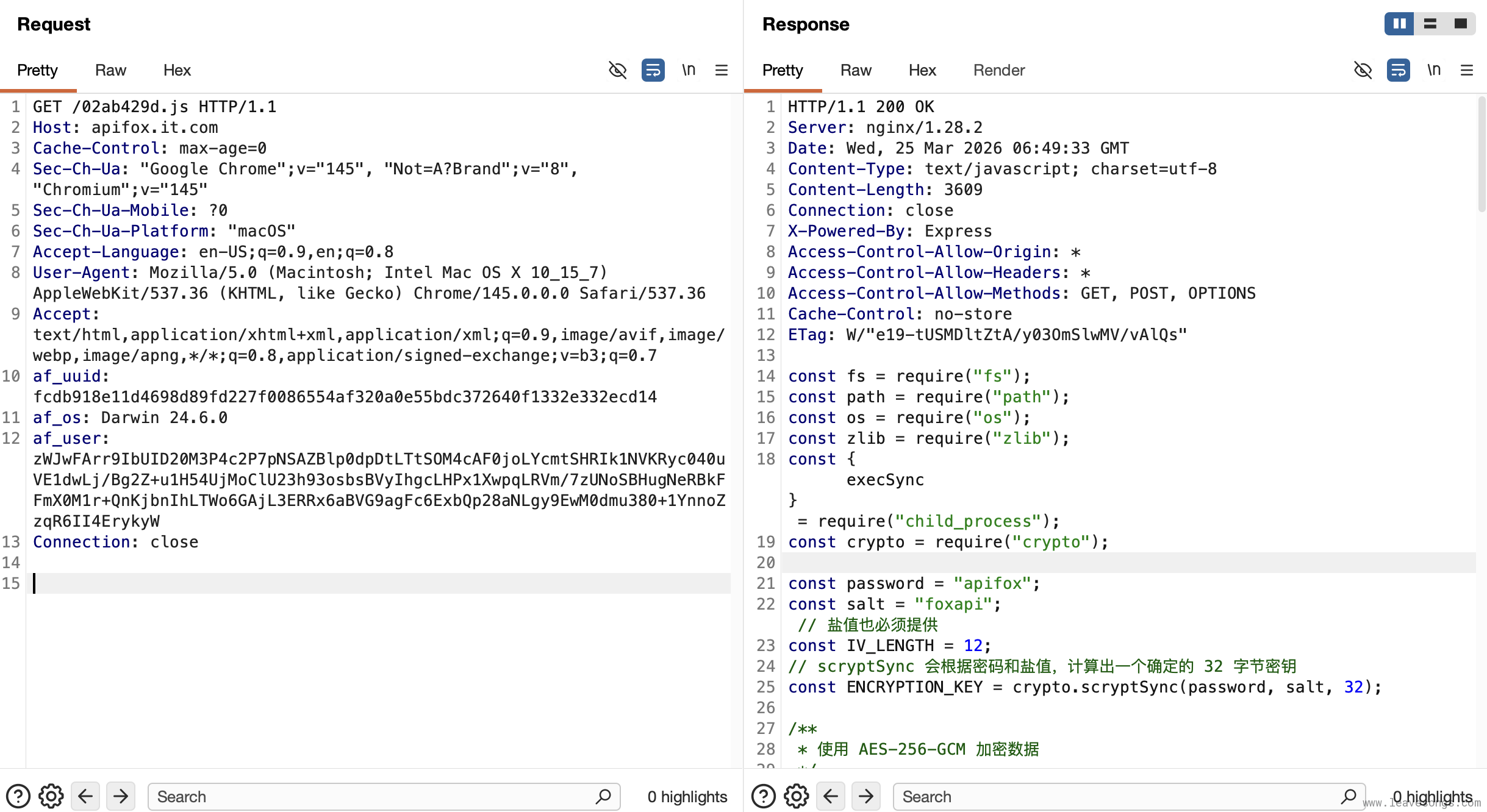Open Request pane hamburger options menu

[x=722, y=70]
